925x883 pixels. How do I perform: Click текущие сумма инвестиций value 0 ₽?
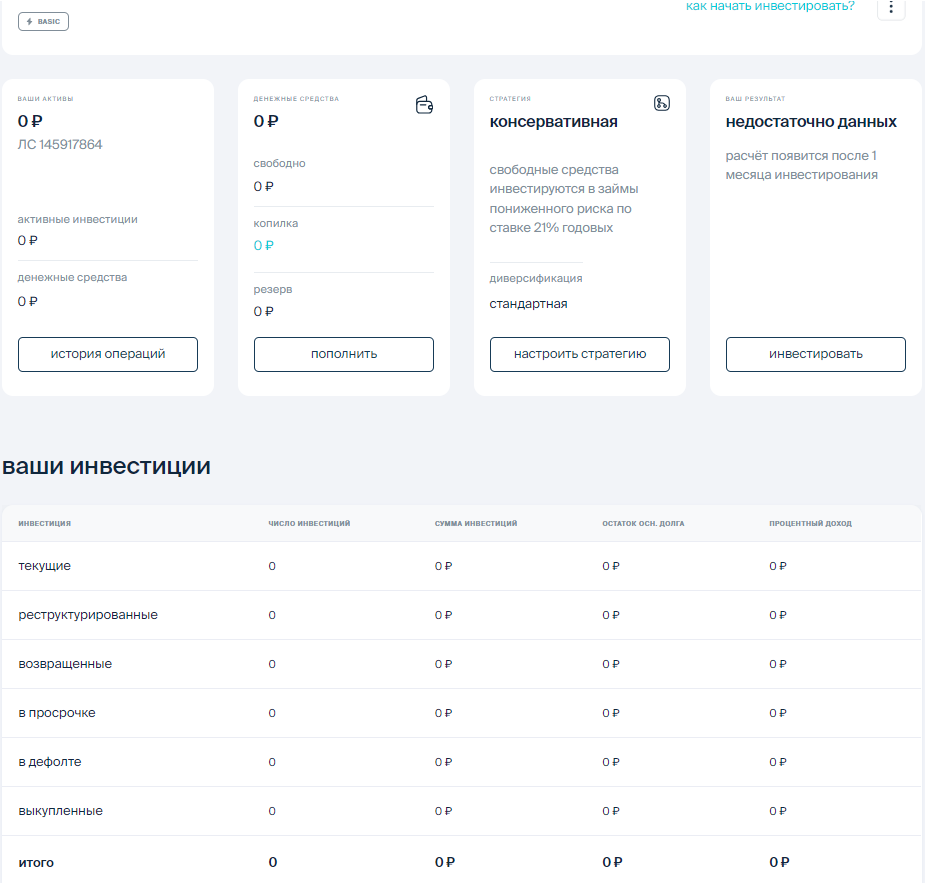click(x=443, y=566)
